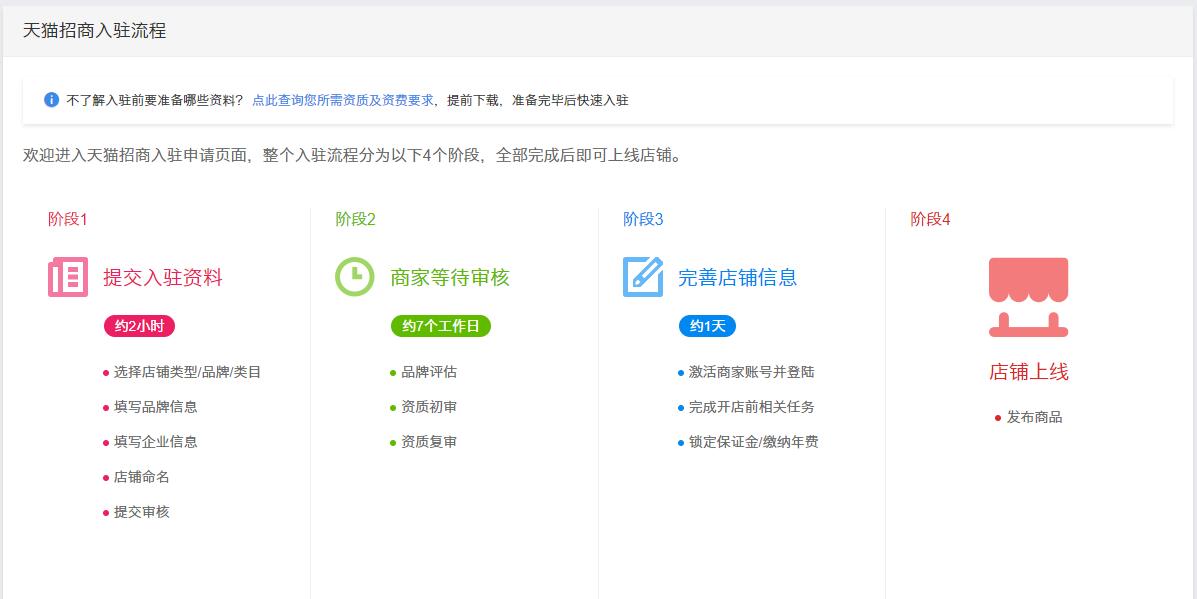Click the text 提前下载，准备完毕后快速入驻

coord(537,100)
